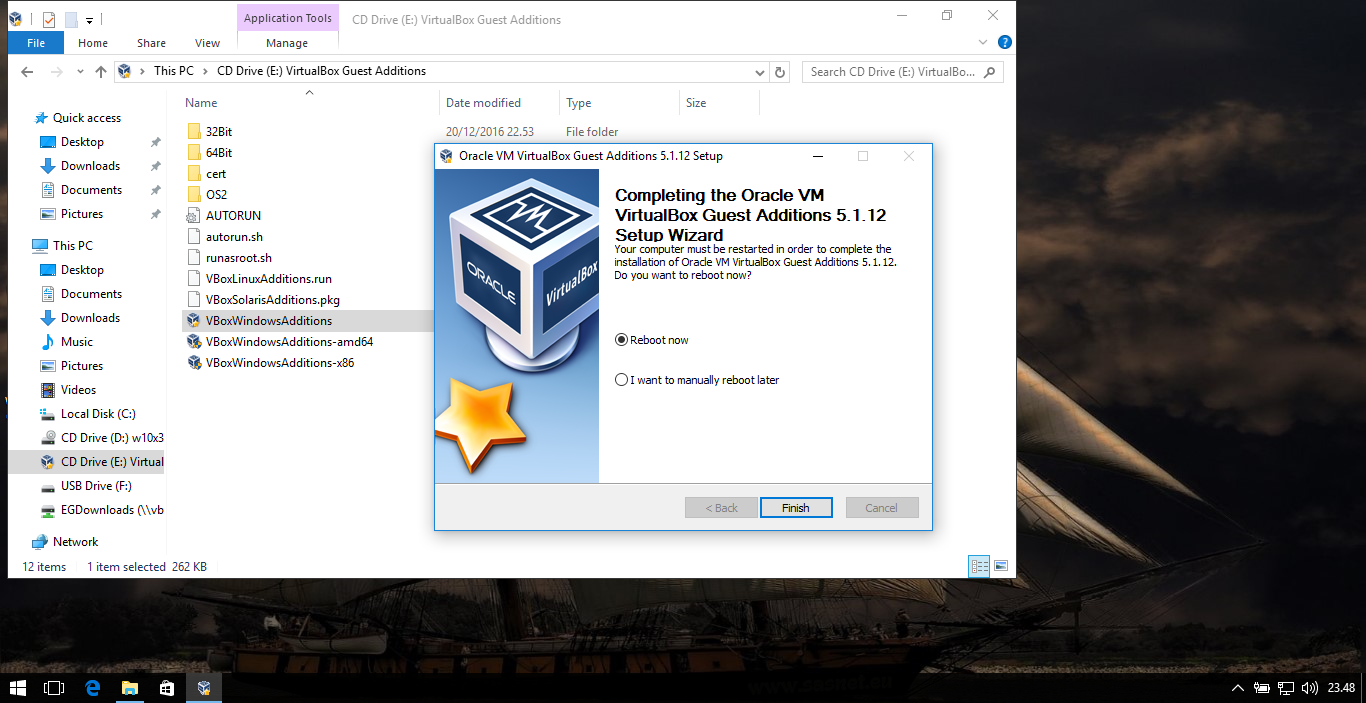1366x703 pixels.
Task: Select the 32Bit folder
Action: coord(219,132)
